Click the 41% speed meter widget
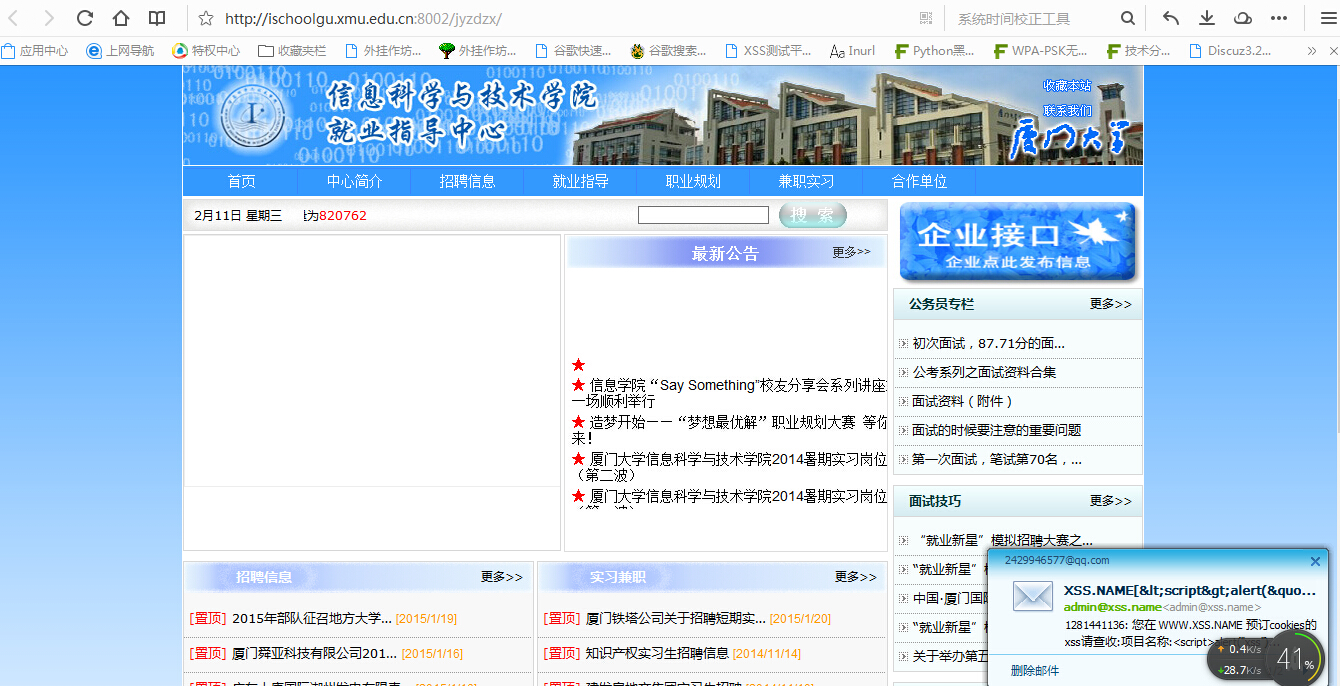This screenshot has width=1340, height=686. click(x=1266, y=660)
